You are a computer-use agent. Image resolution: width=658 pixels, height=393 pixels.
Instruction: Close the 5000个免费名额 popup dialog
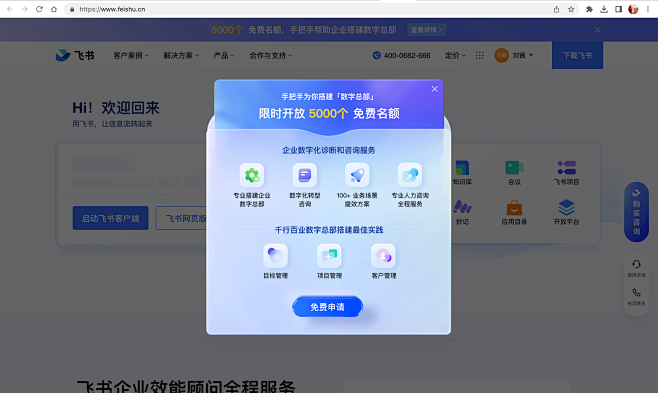[435, 89]
